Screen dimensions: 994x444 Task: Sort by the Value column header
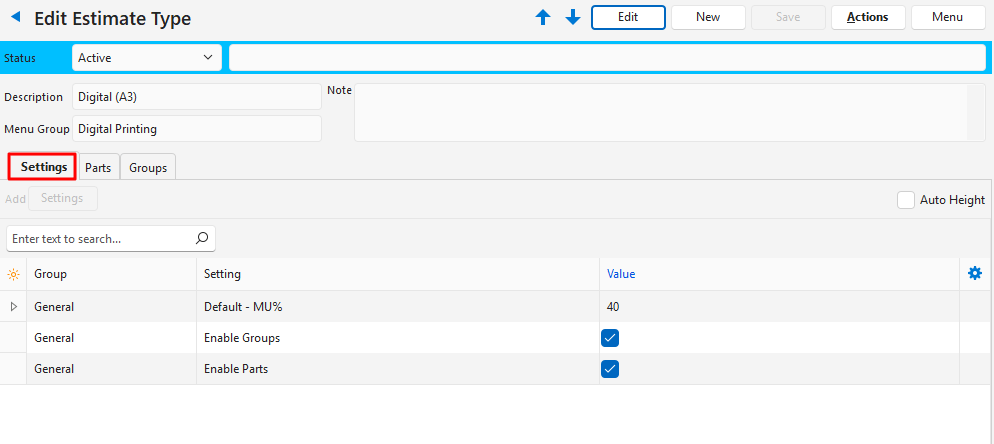[x=620, y=274]
